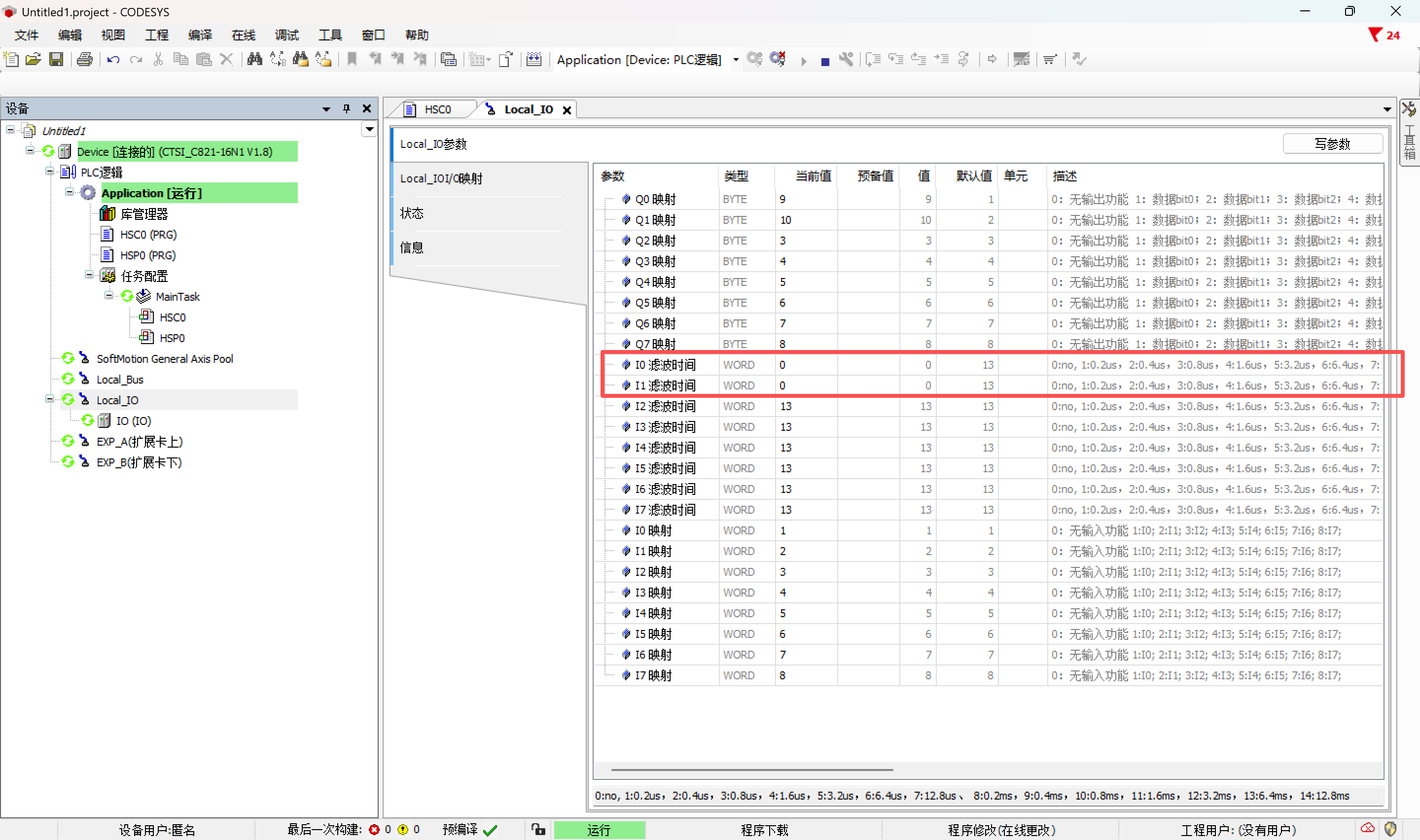Click the Undo arrow icon
Screen dimensions: 1420x840
[x=113, y=60]
